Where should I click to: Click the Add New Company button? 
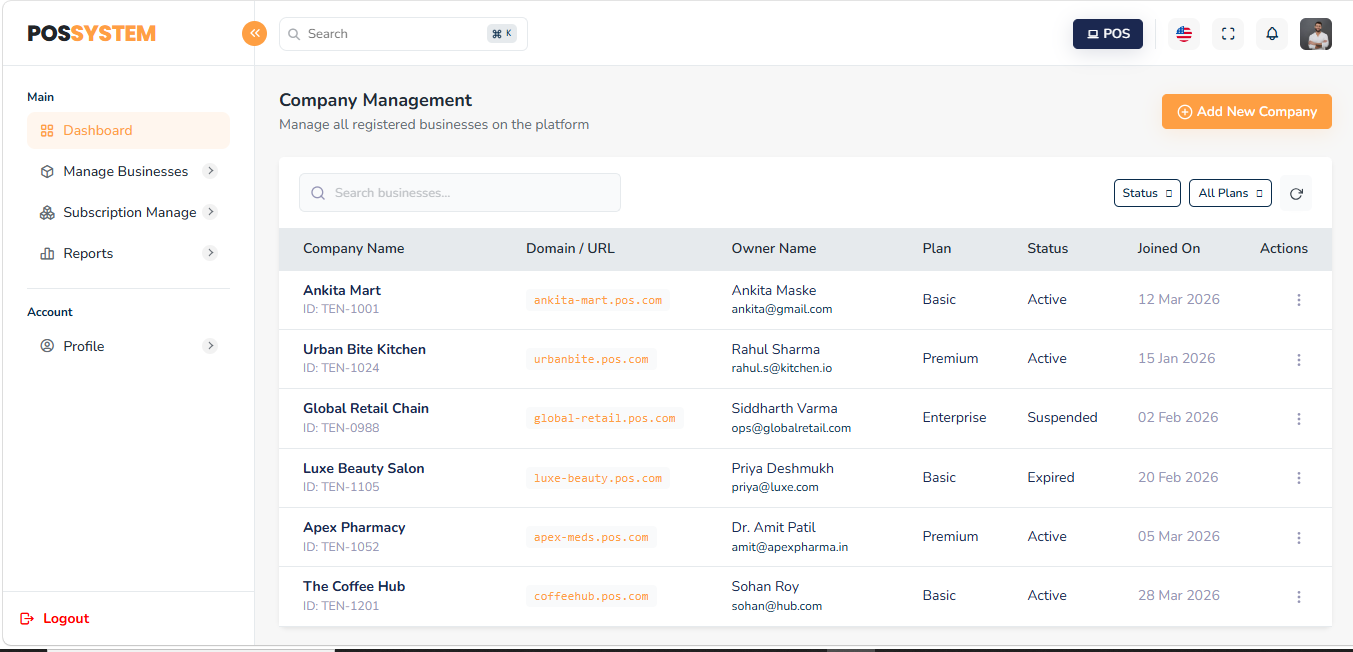pos(1246,112)
